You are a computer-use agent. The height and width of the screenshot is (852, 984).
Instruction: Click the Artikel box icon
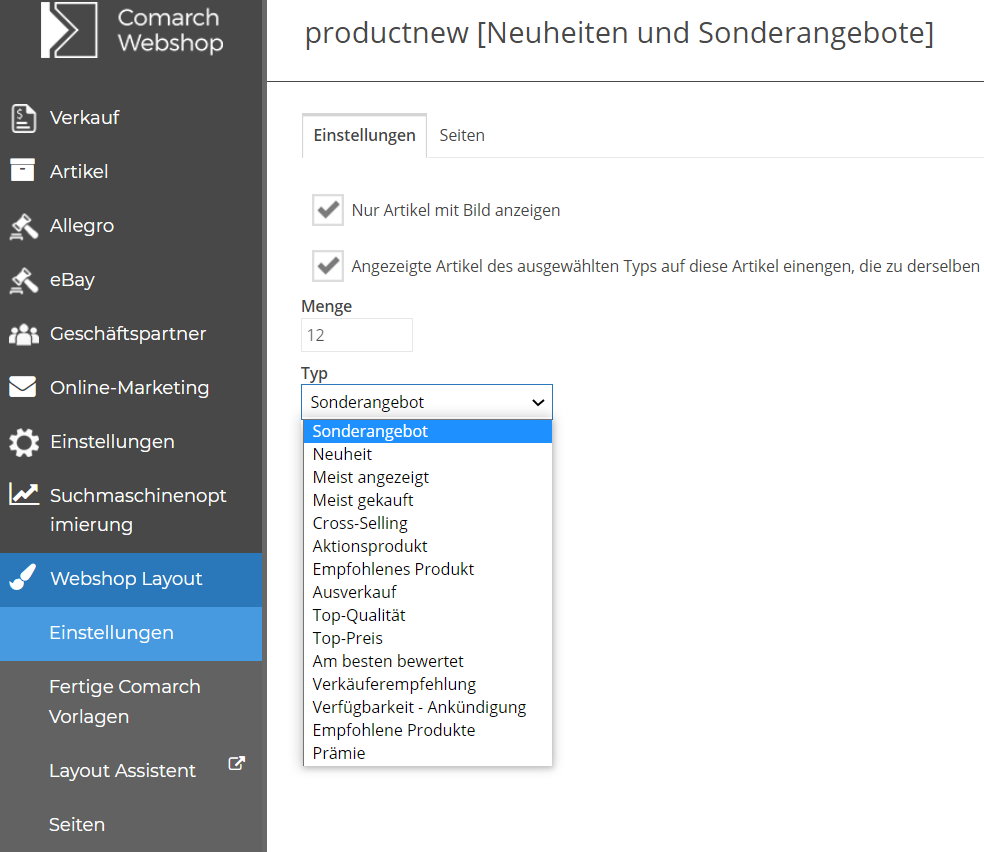pyautogui.click(x=23, y=169)
